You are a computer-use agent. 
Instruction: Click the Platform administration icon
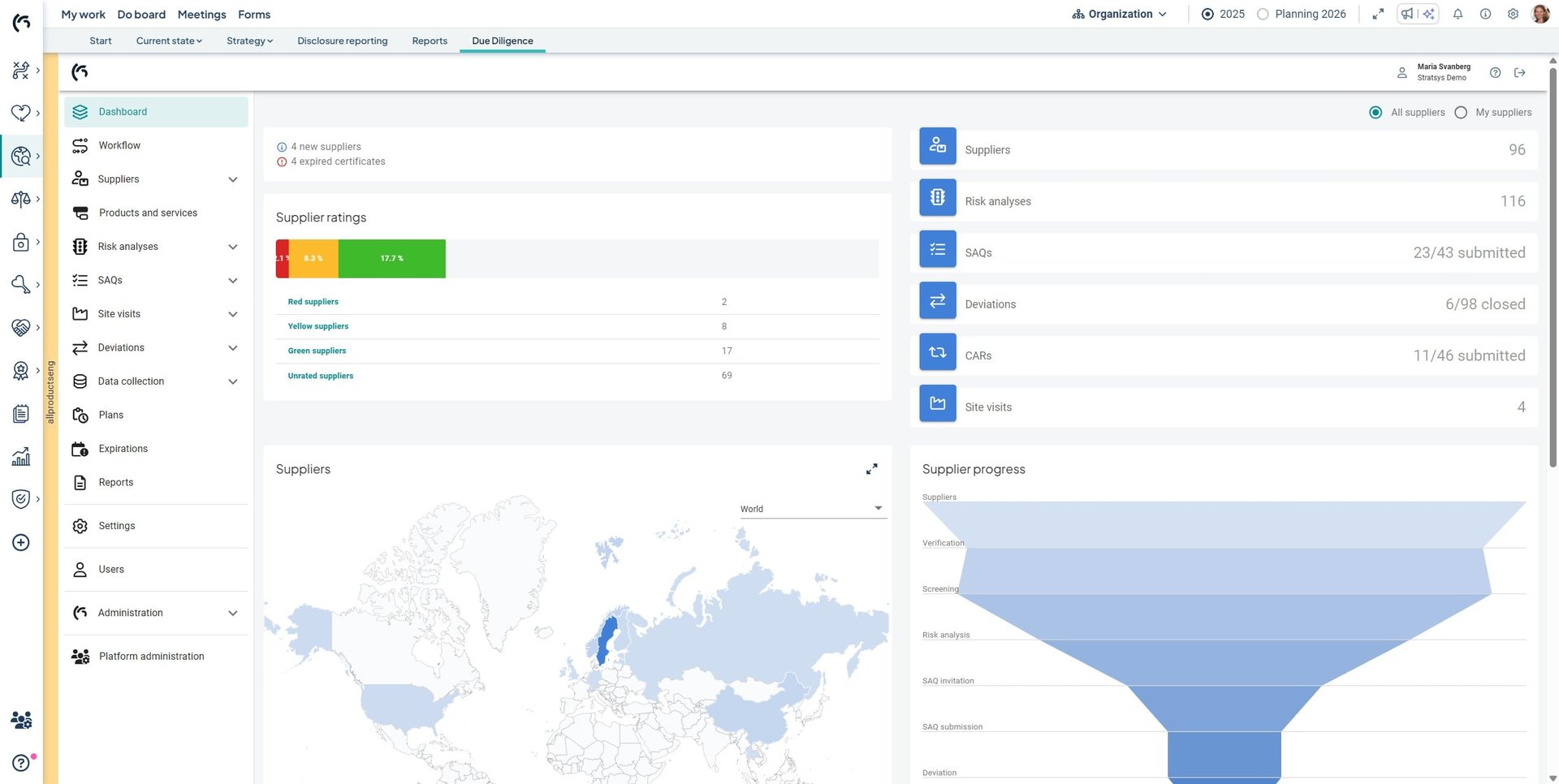80,657
